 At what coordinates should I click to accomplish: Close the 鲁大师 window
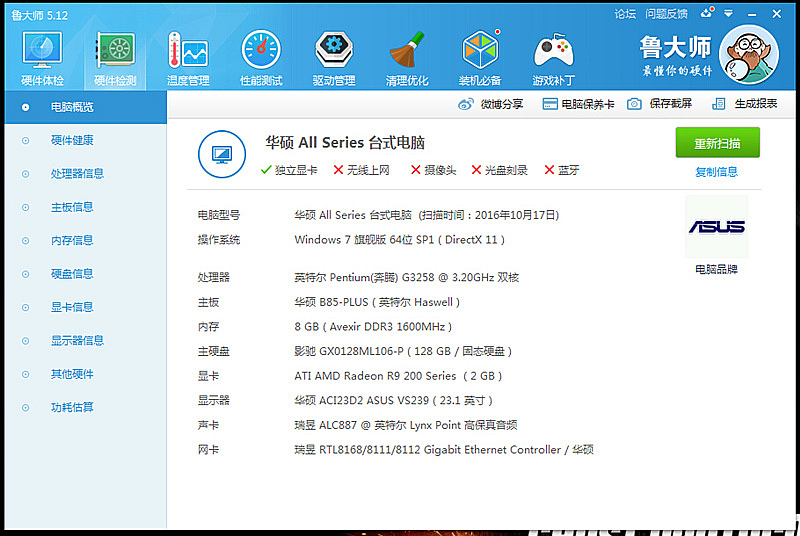pos(777,14)
